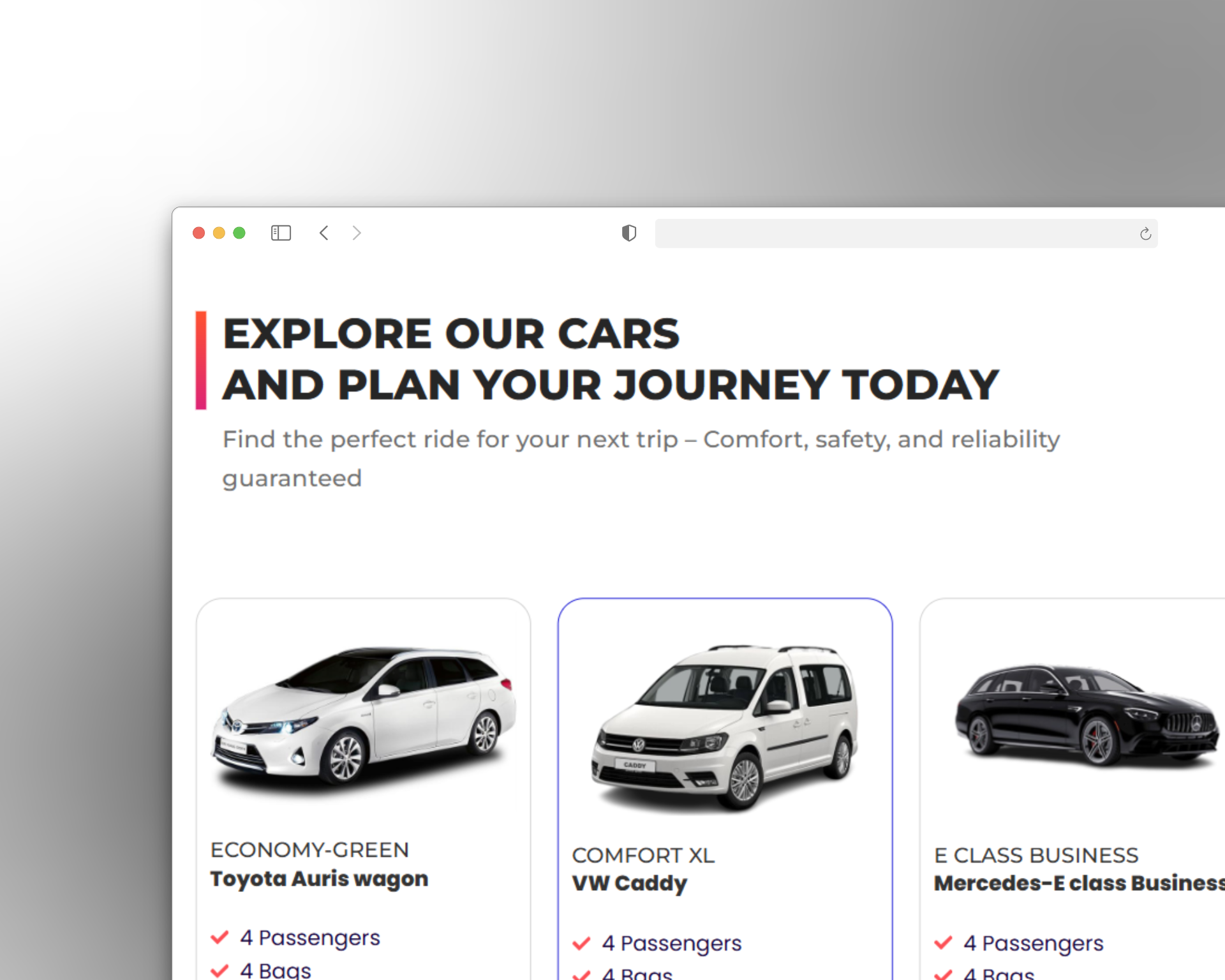1225x980 pixels.
Task: Focus the browser address bar
Action: point(893,234)
